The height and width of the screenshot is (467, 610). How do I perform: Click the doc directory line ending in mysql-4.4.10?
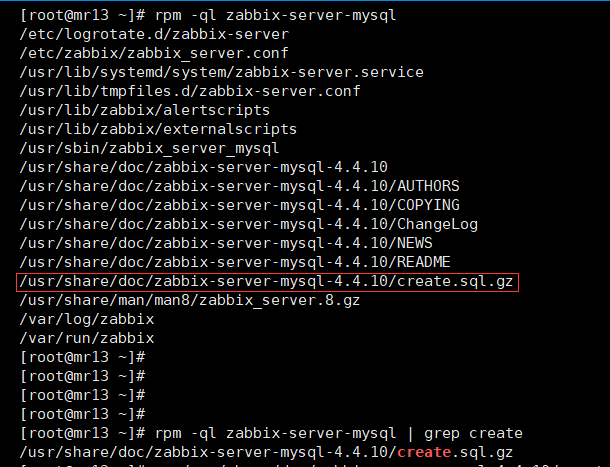[x=204, y=167]
